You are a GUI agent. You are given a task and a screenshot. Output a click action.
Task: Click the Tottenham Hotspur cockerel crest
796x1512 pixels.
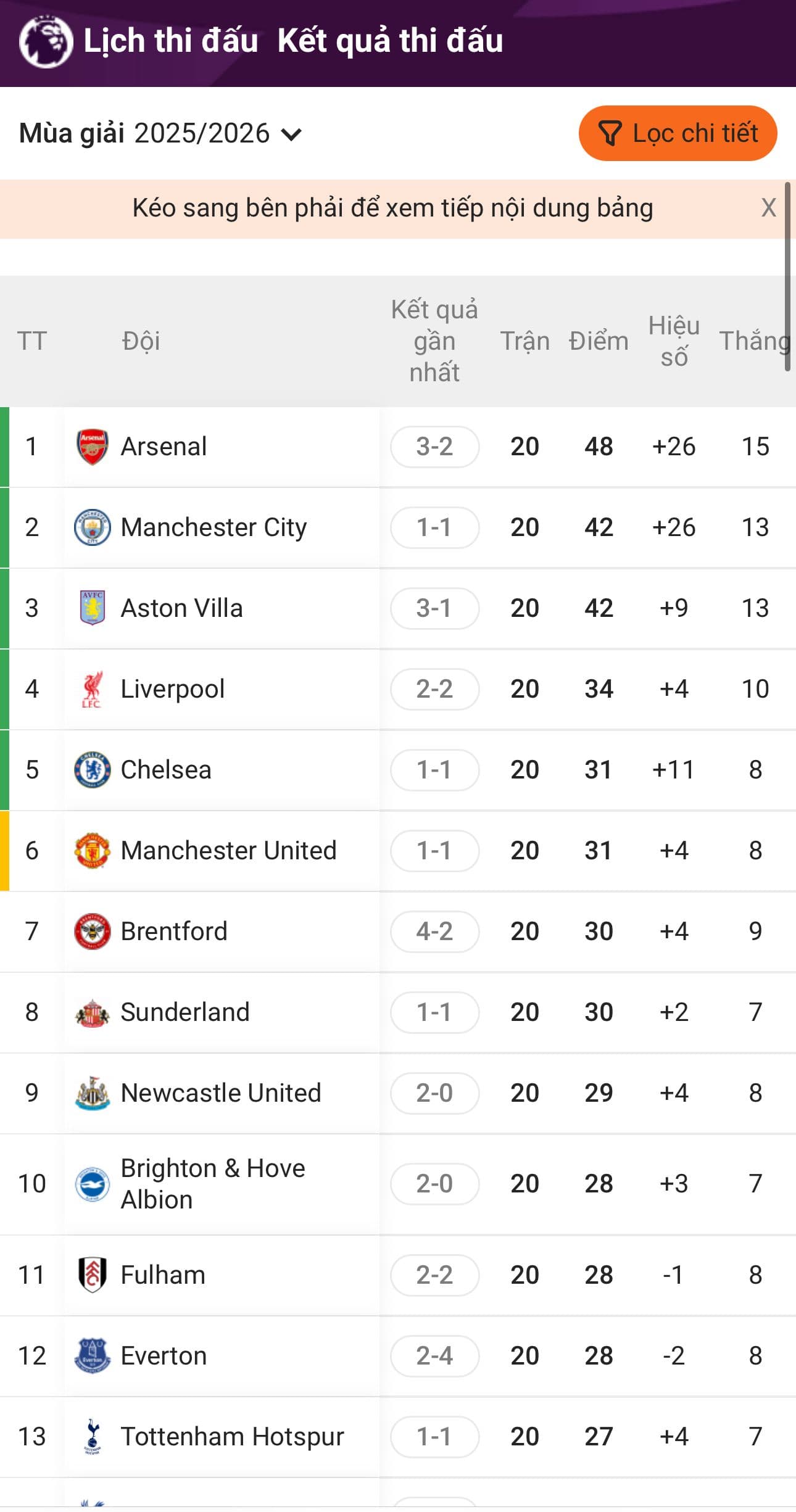click(x=92, y=1437)
